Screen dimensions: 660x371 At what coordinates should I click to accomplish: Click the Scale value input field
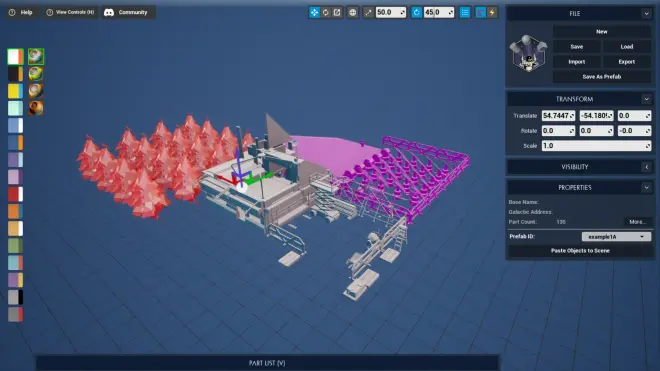596,146
